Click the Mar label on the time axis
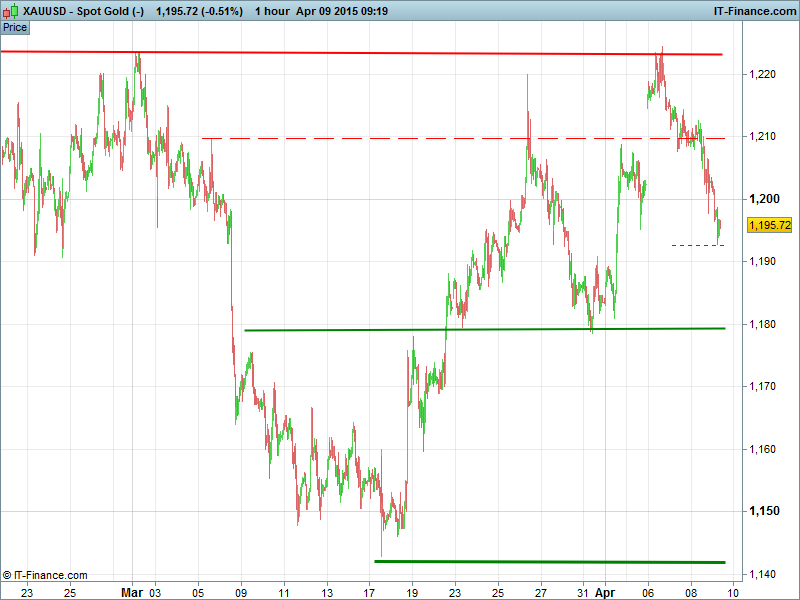 click(x=132, y=591)
